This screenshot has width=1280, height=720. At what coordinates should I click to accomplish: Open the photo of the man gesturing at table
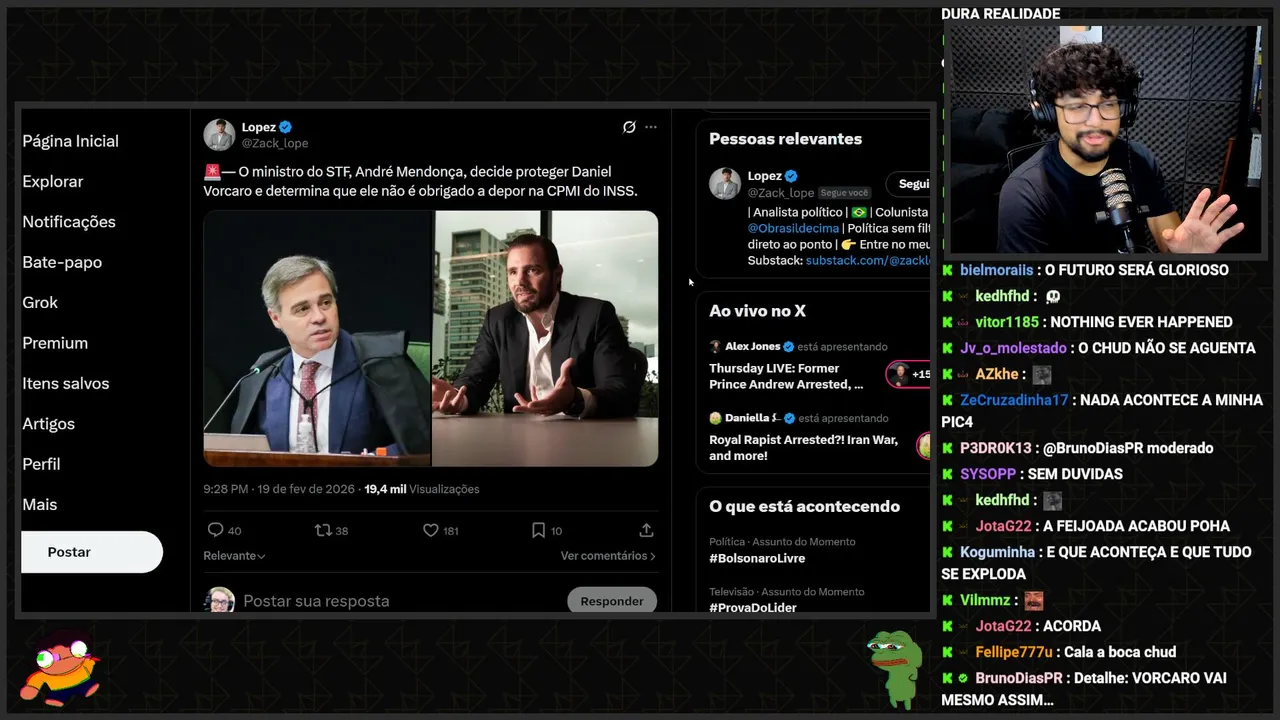pyautogui.click(x=546, y=338)
